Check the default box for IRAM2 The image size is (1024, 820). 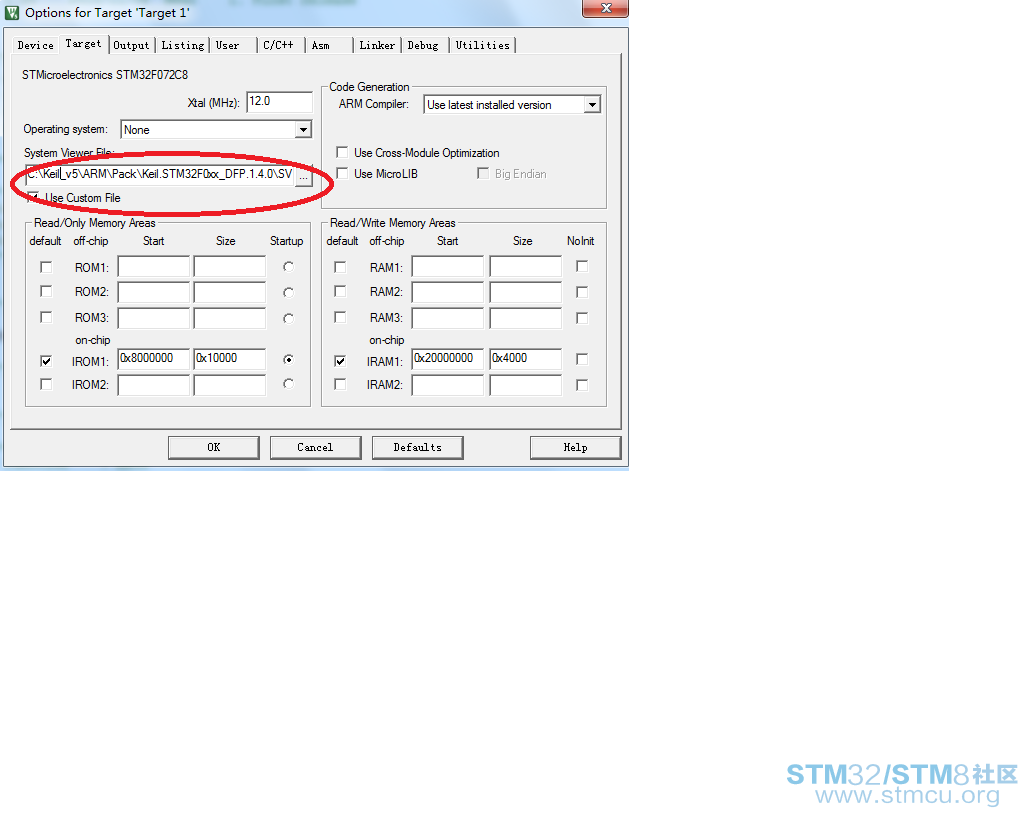tap(340, 385)
